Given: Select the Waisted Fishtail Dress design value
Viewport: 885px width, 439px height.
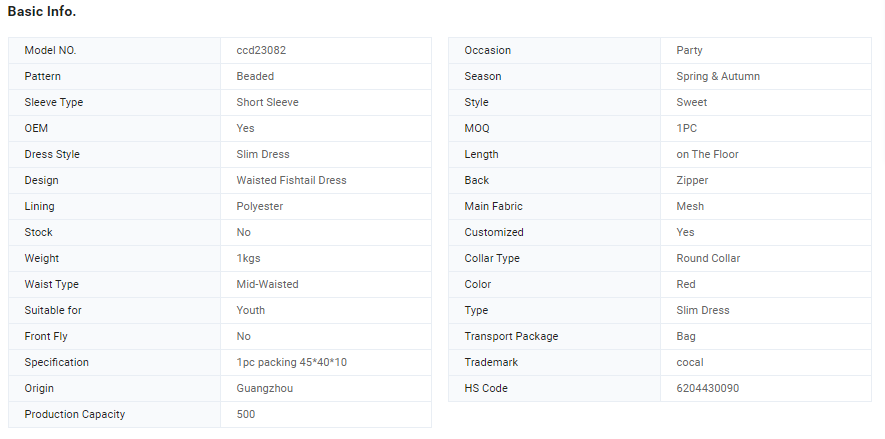Looking at the screenshot, I should [291, 180].
